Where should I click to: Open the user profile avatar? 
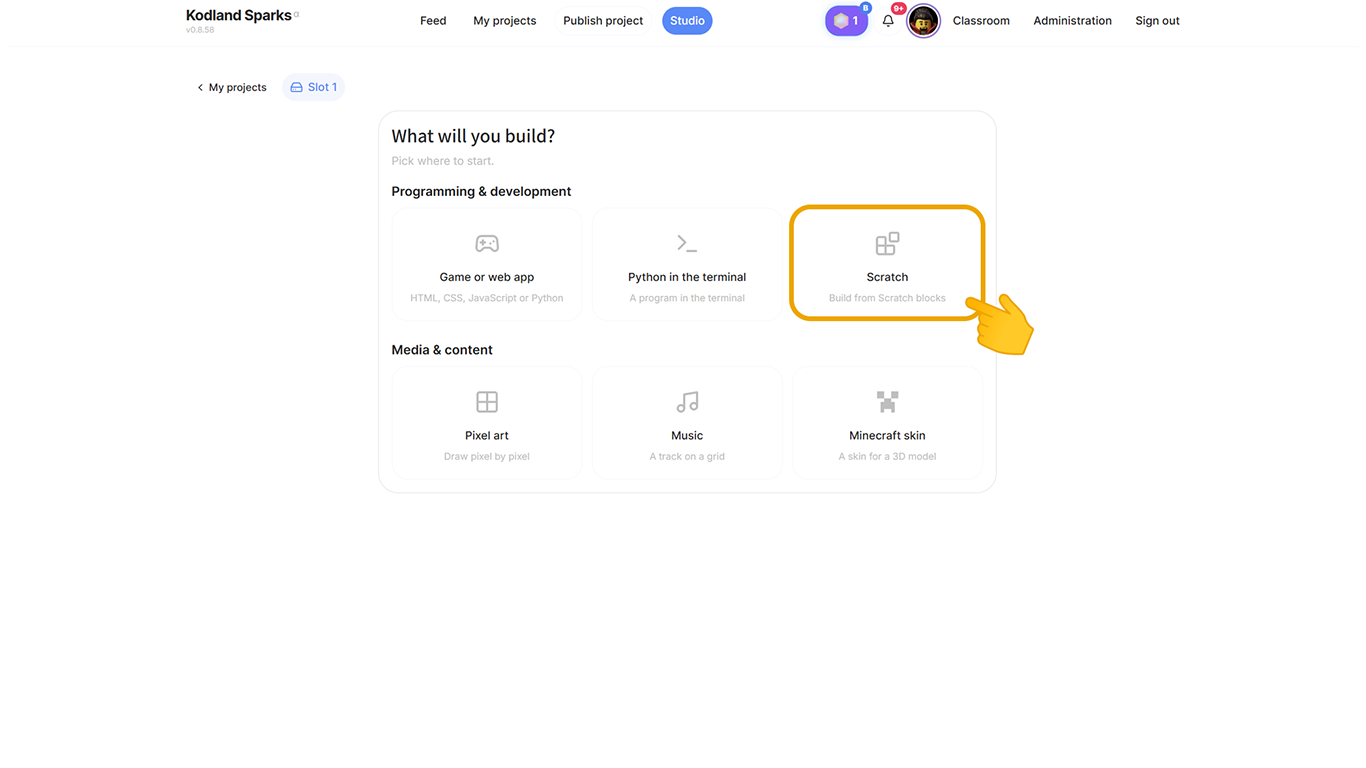(x=923, y=21)
